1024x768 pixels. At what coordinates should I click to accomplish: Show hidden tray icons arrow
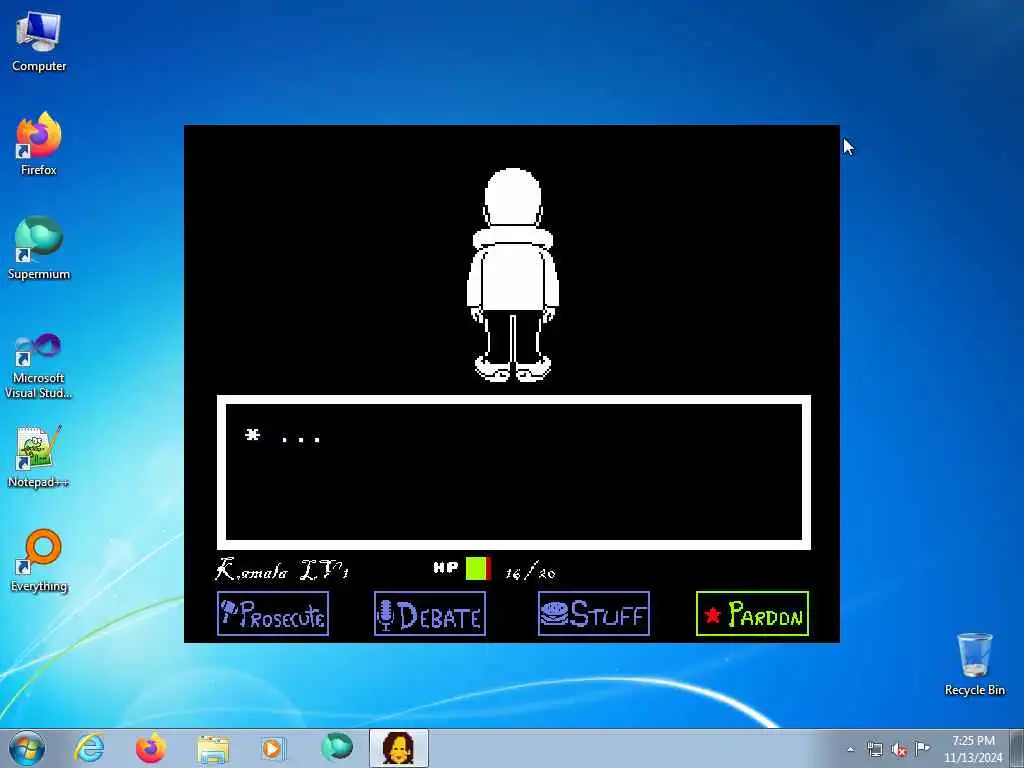[x=850, y=749]
